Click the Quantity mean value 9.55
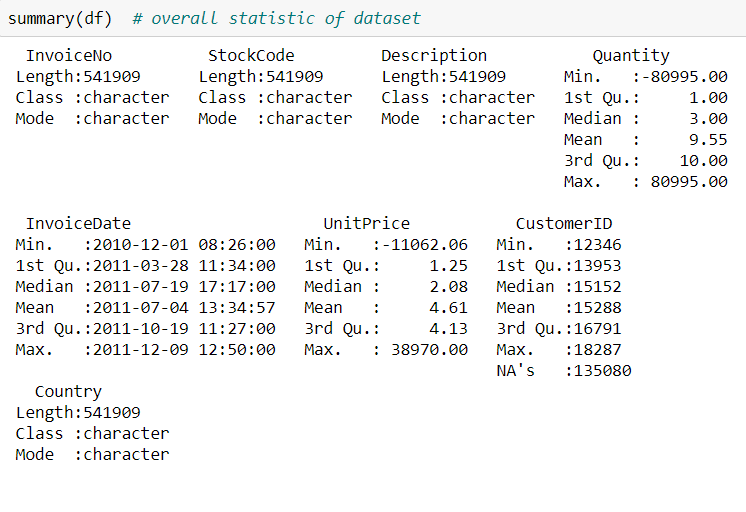746x512 pixels. point(708,140)
